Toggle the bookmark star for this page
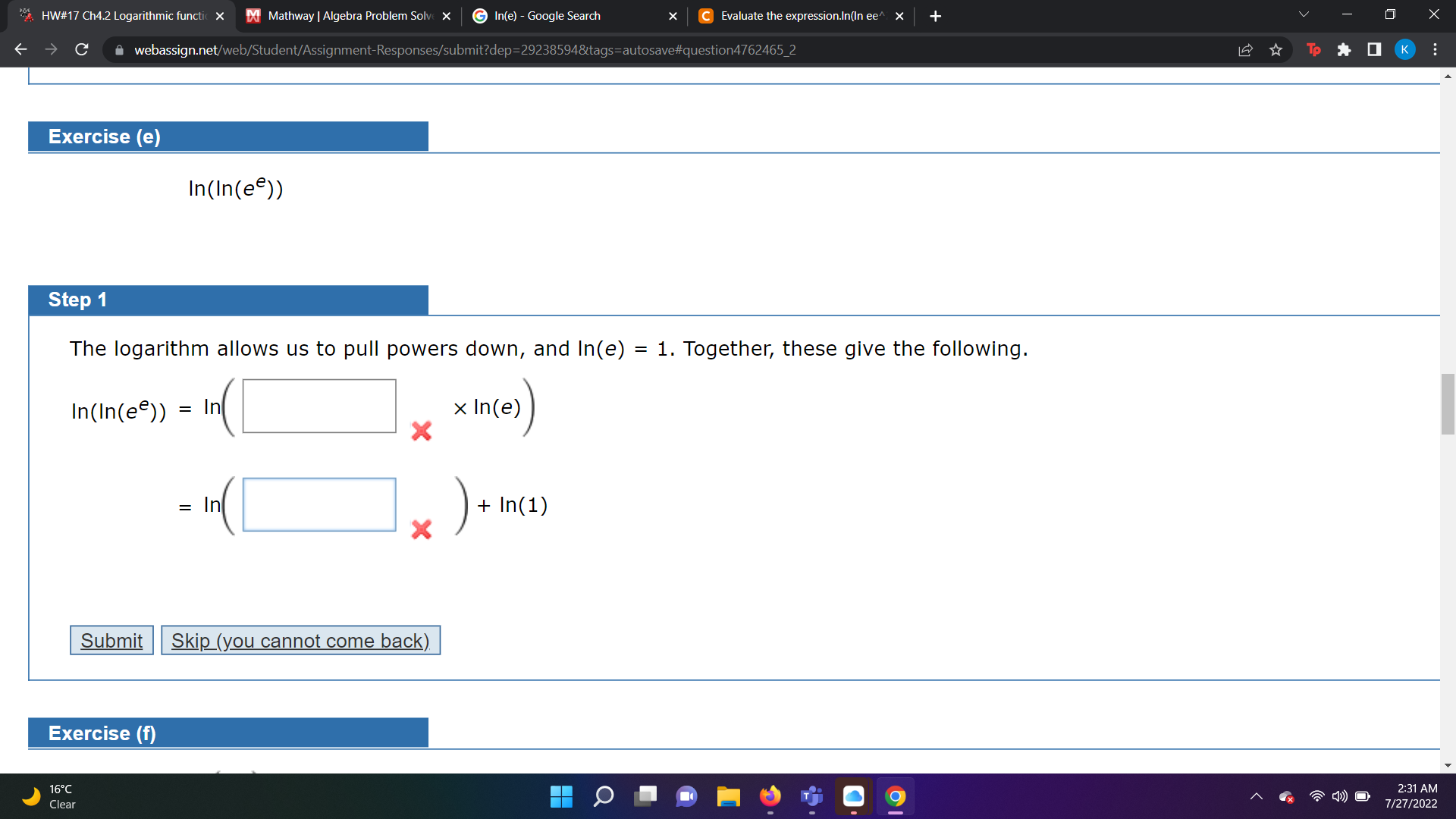 coord(1275,49)
